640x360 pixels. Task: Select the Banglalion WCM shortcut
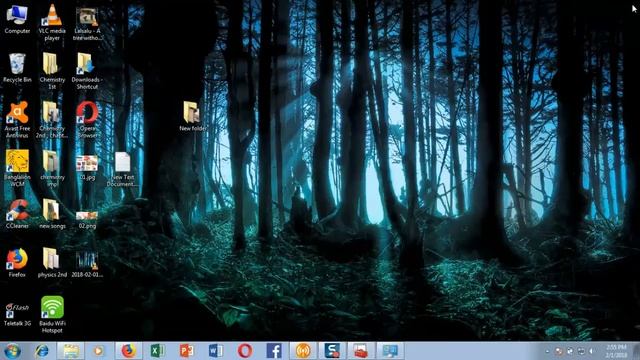click(x=17, y=168)
